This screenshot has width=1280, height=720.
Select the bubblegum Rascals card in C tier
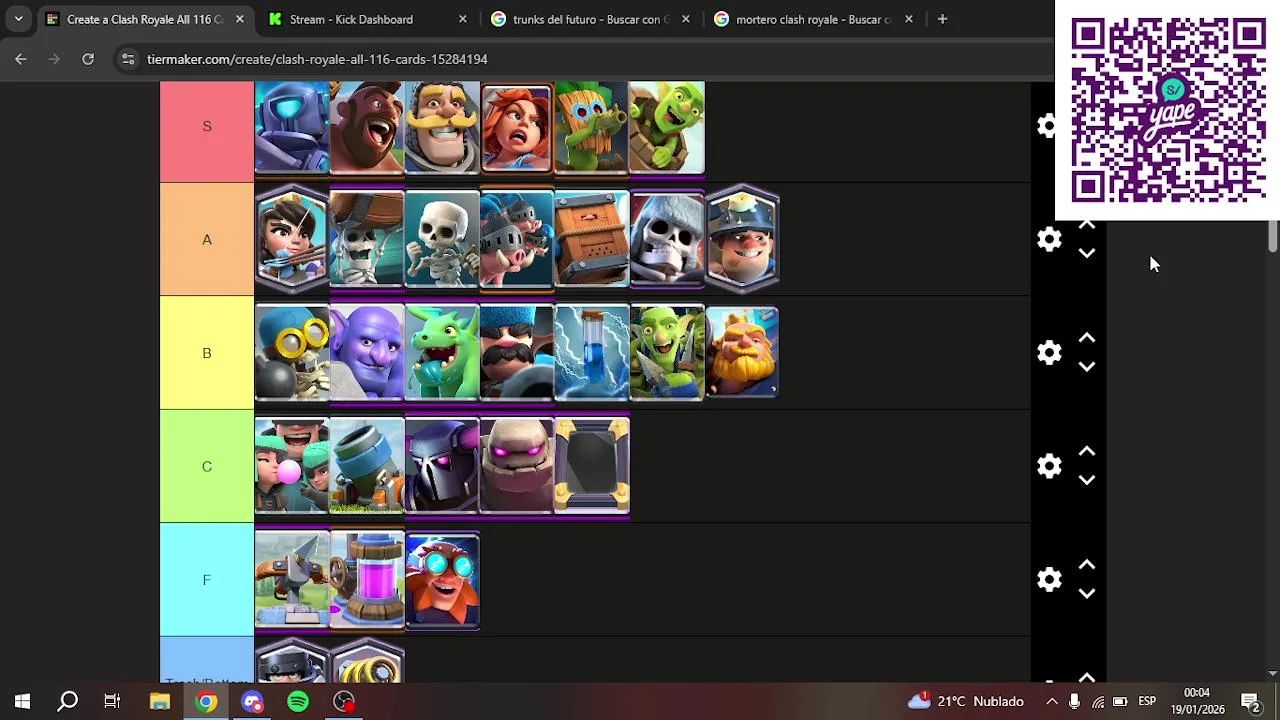pyautogui.click(x=292, y=466)
